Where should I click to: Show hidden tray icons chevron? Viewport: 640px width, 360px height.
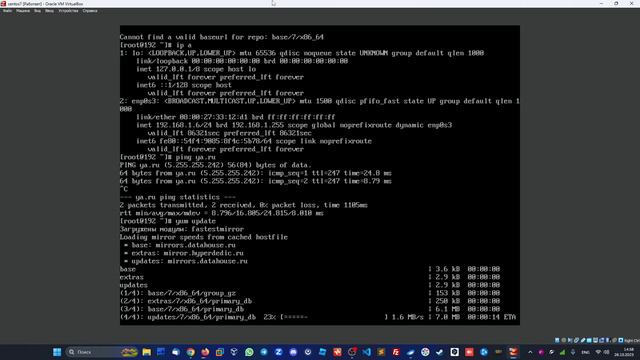coord(530,352)
